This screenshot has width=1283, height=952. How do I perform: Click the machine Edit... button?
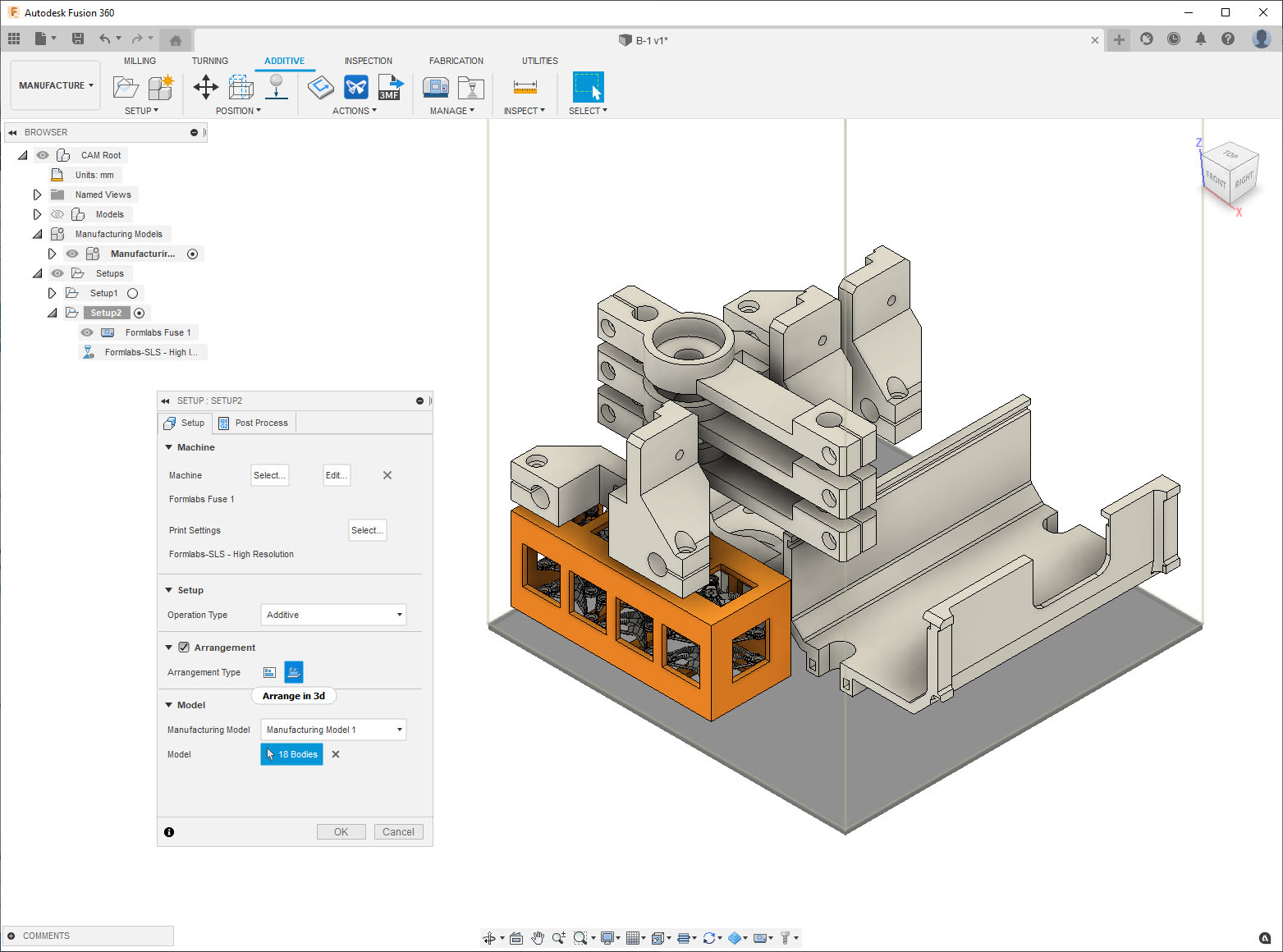pos(337,475)
